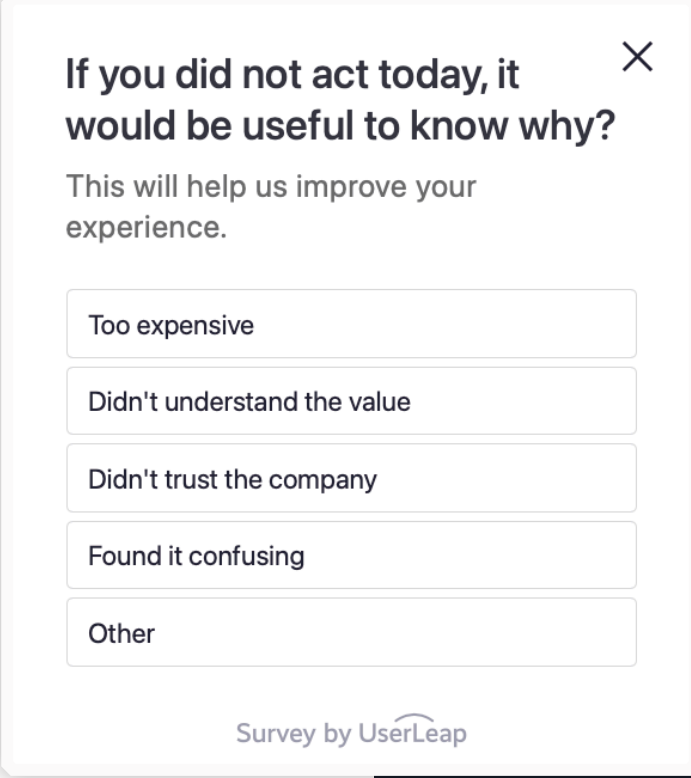The width and height of the screenshot is (691, 778).
Task: Click the word 'experience.' in the subtitle
Action: point(146,228)
